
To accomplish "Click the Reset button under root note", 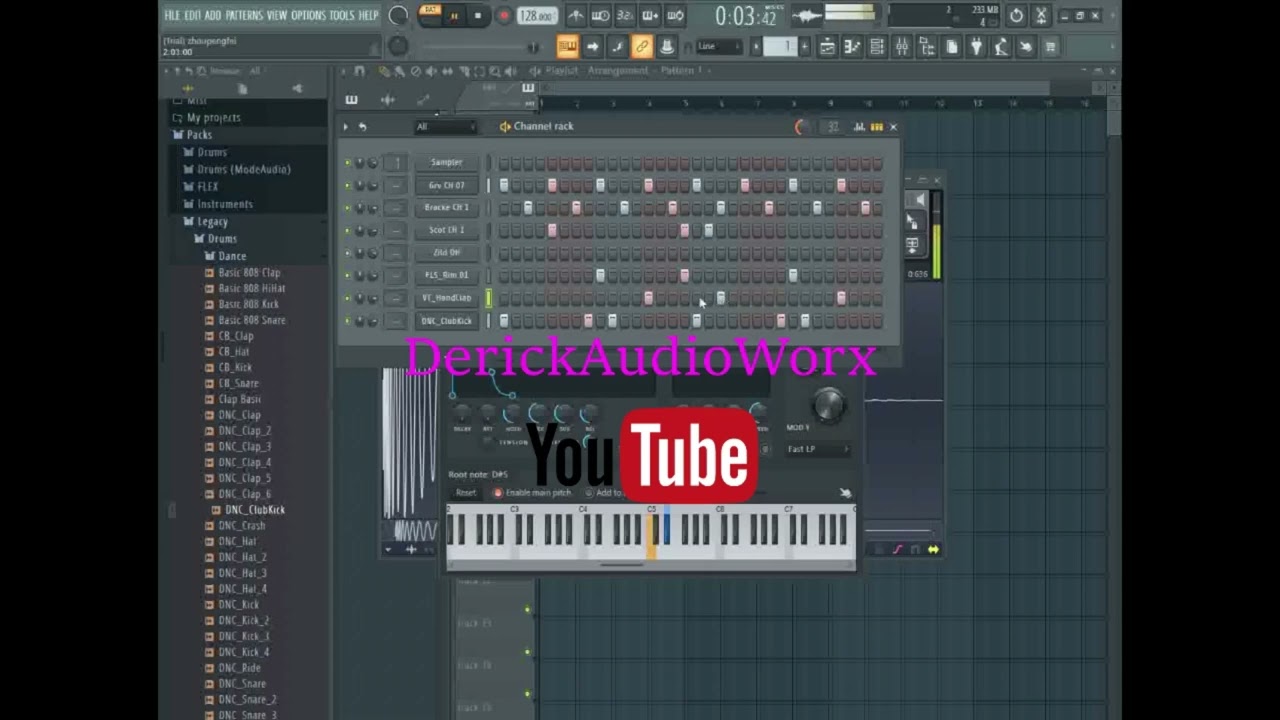I will tap(466, 493).
